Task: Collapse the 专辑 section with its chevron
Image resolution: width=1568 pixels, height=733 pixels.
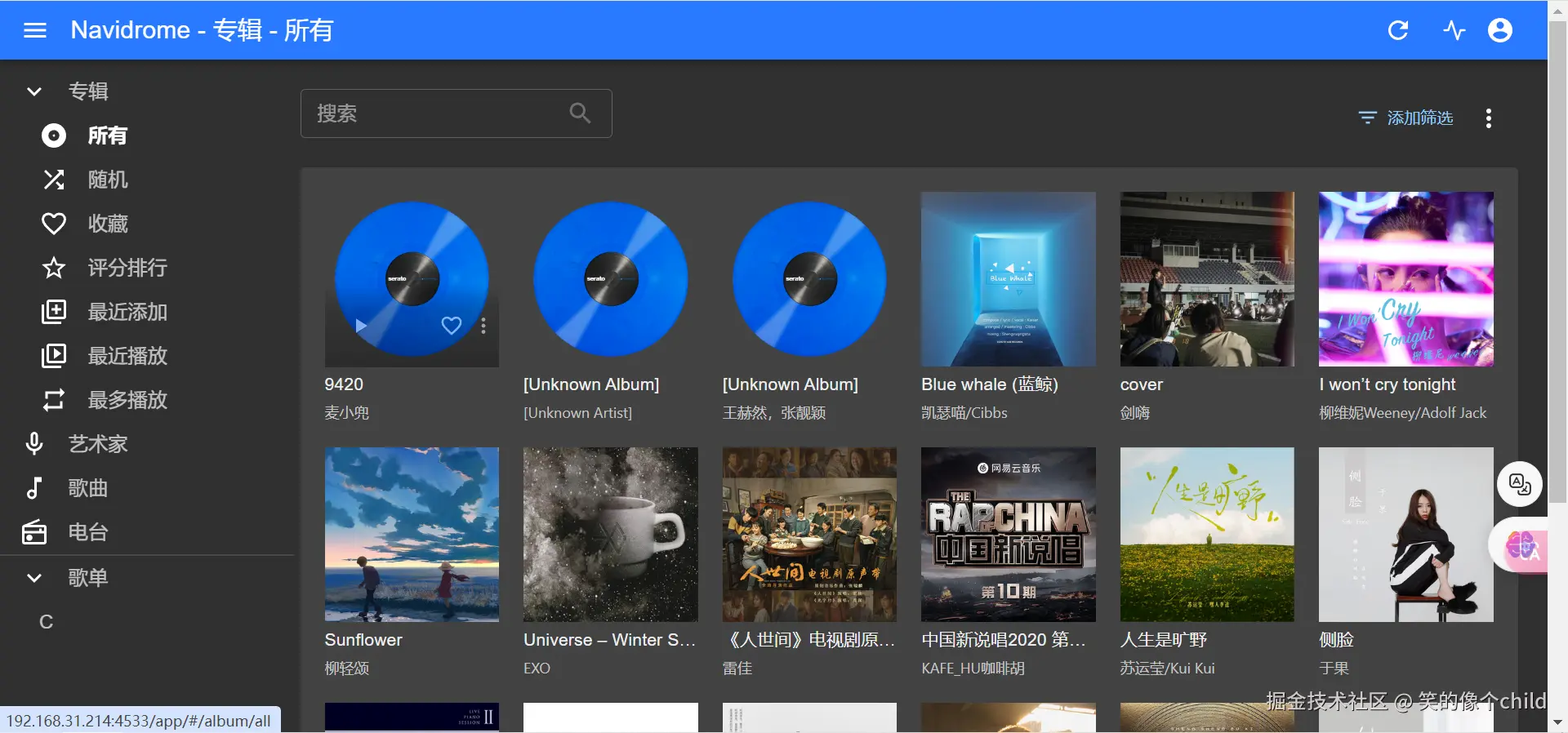Action: pos(34,91)
